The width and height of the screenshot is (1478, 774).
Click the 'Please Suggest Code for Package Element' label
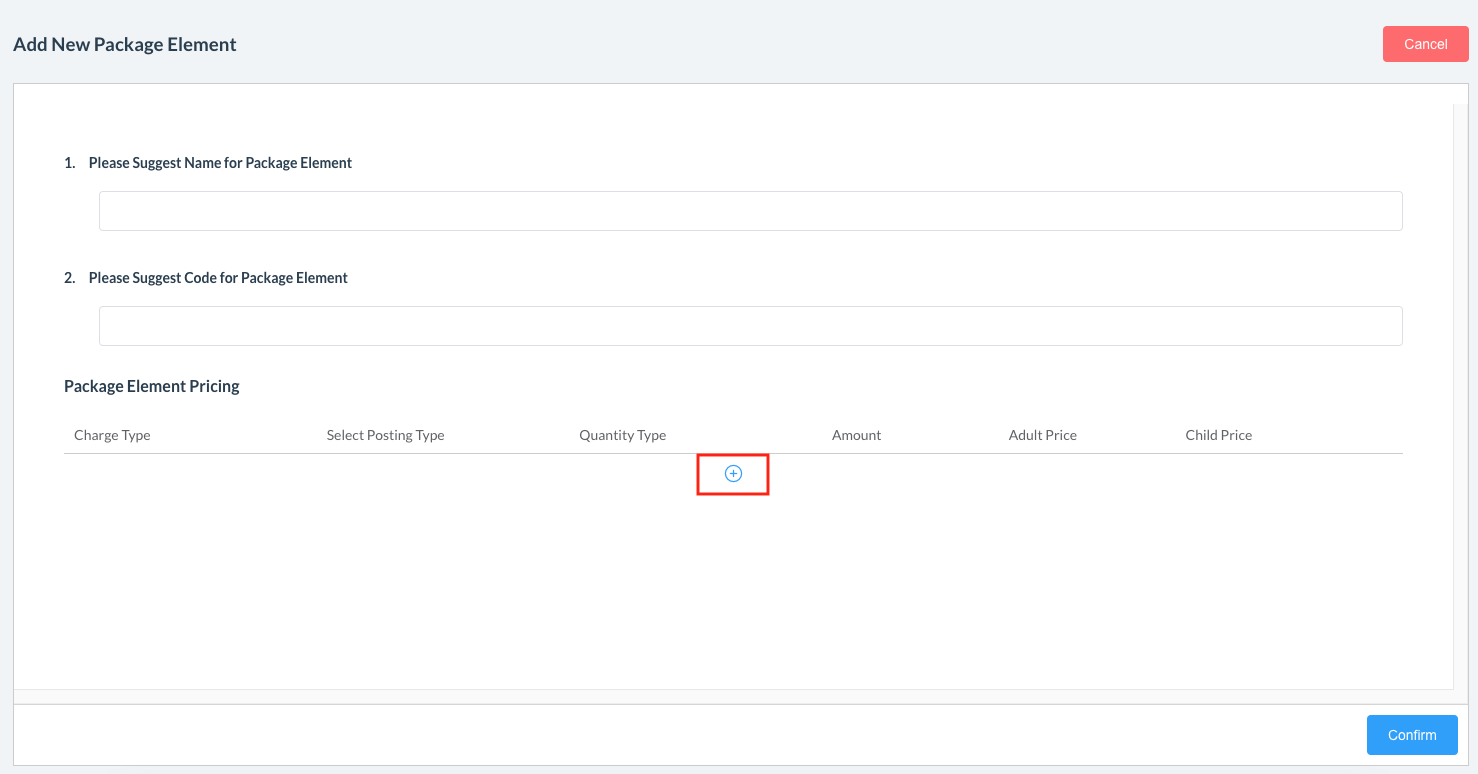tap(218, 278)
